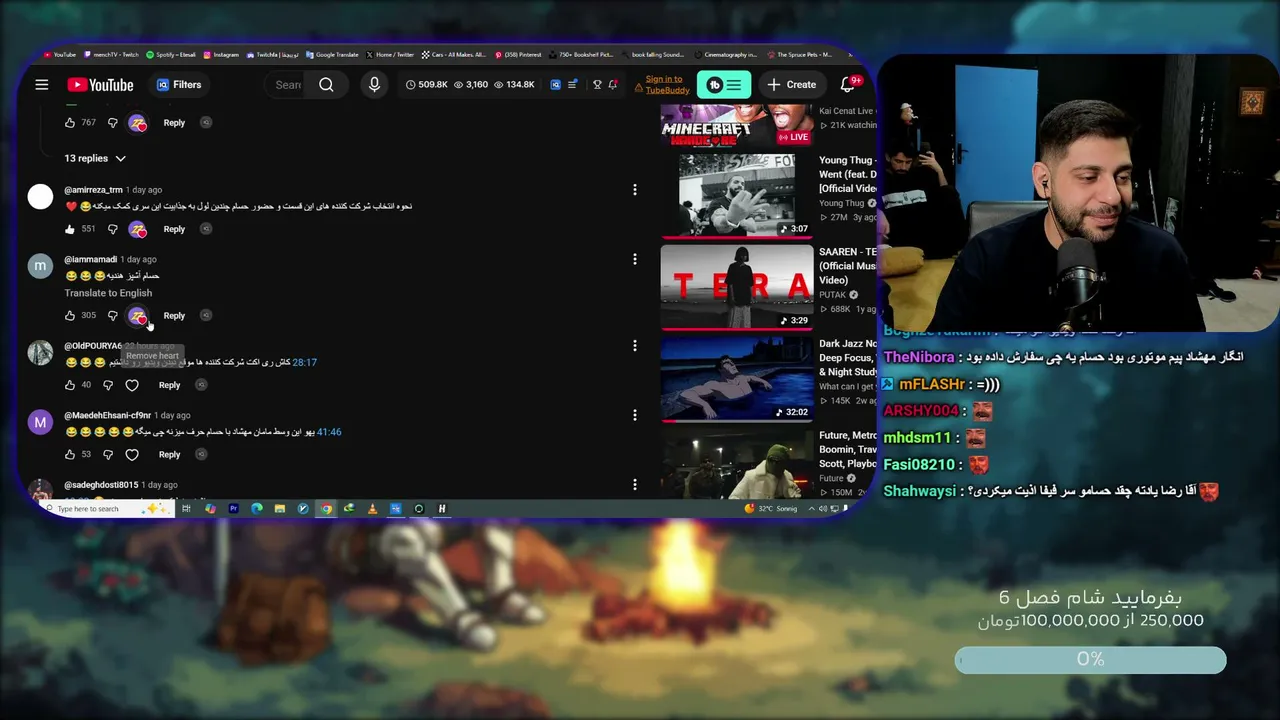The height and width of the screenshot is (720, 1280).
Task: Click the donation goal progress bar
Action: tap(1090, 660)
